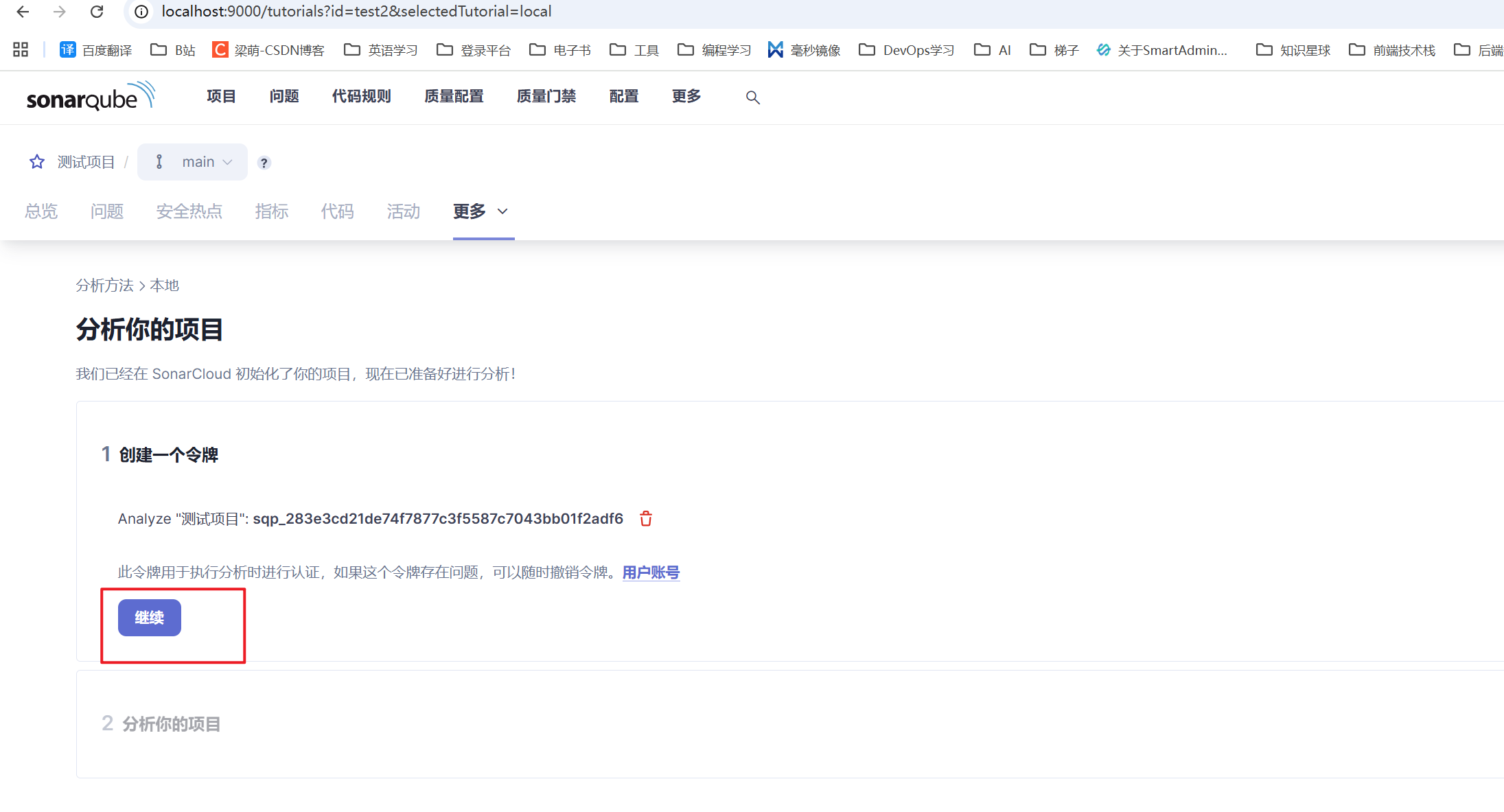Image resolution: width=1504 pixels, height=812 pixels.
Task: Click step 1 创建一个令牌 heading
Action: click(169, 455)
